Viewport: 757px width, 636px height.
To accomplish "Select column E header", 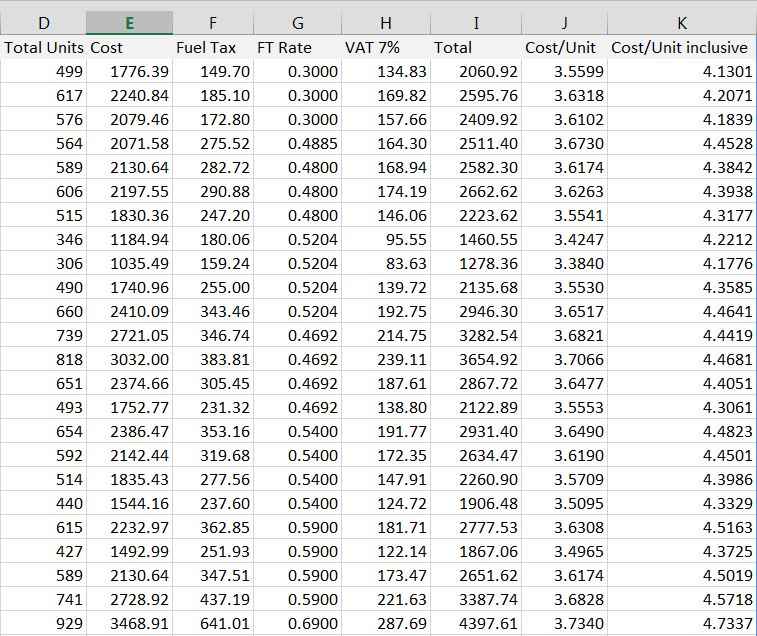I will point(129,22).
